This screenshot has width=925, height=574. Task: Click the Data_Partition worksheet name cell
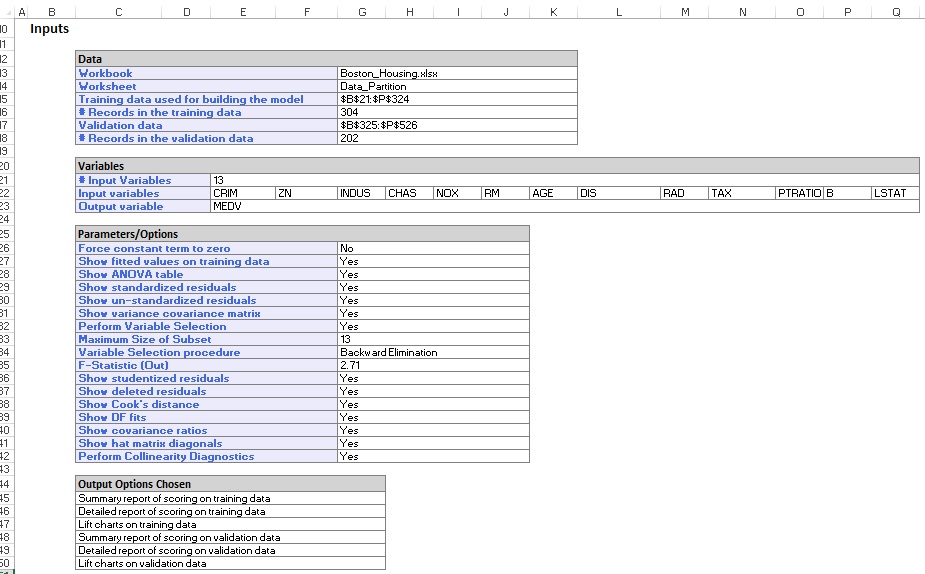(x=457, y=86)
